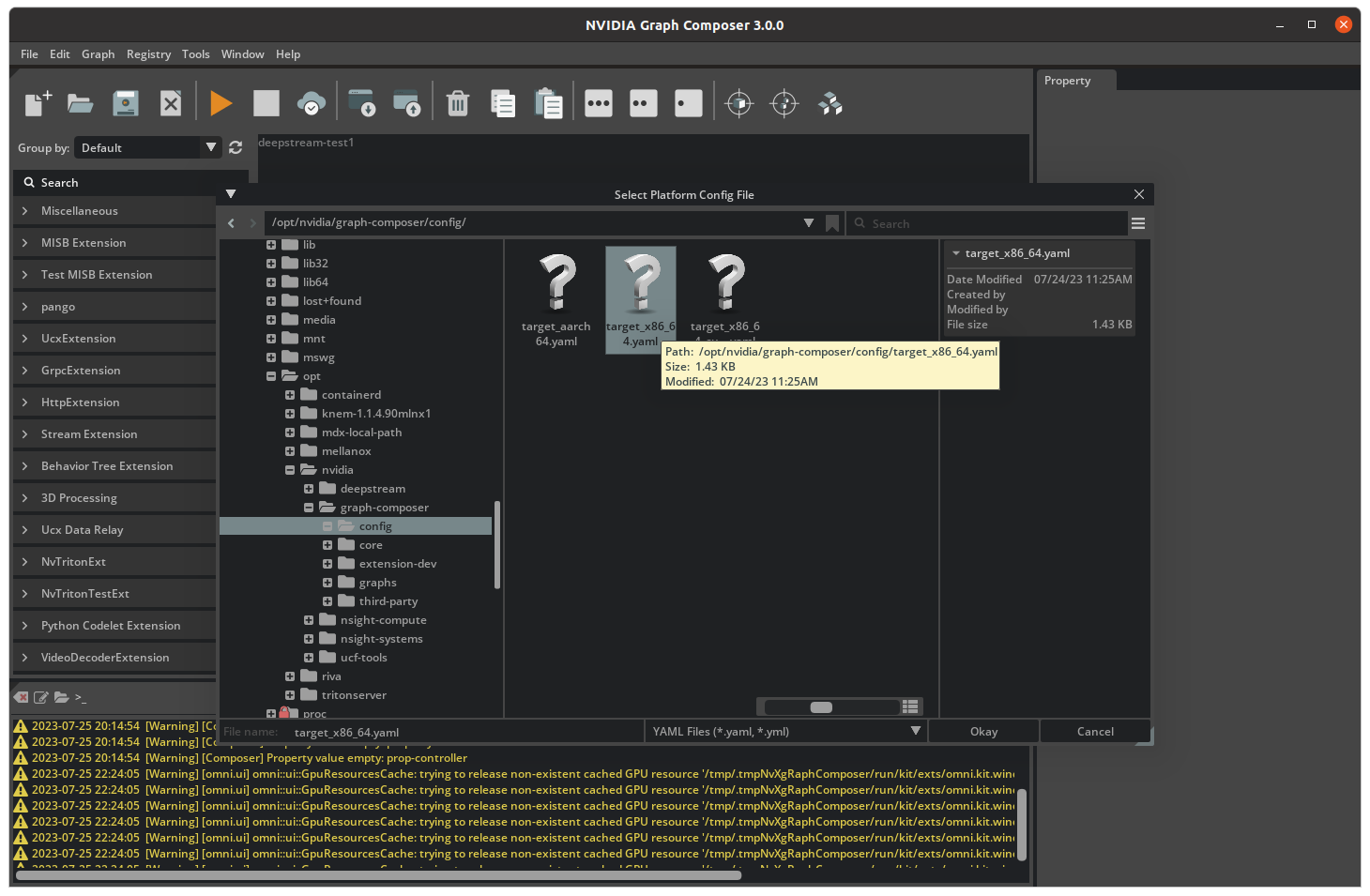Open the Help menu
The image size is (1370, 896).
point(288,54)
